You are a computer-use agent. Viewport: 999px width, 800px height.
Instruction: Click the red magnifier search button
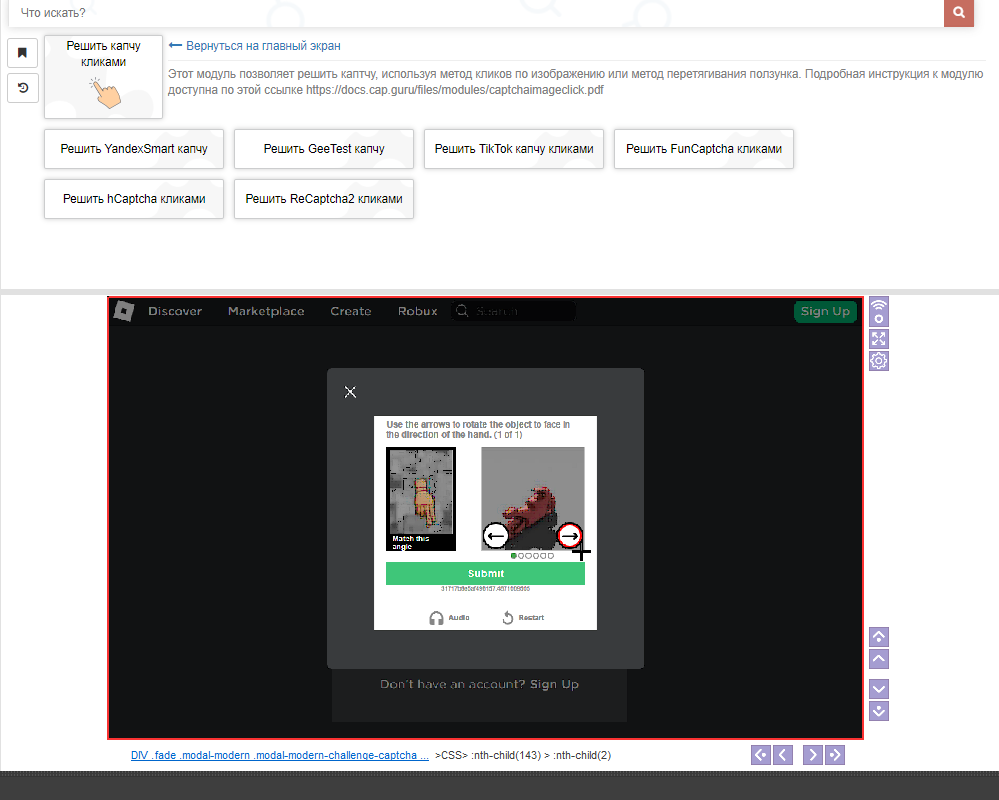pyautogui.click(x=958, y=13)
